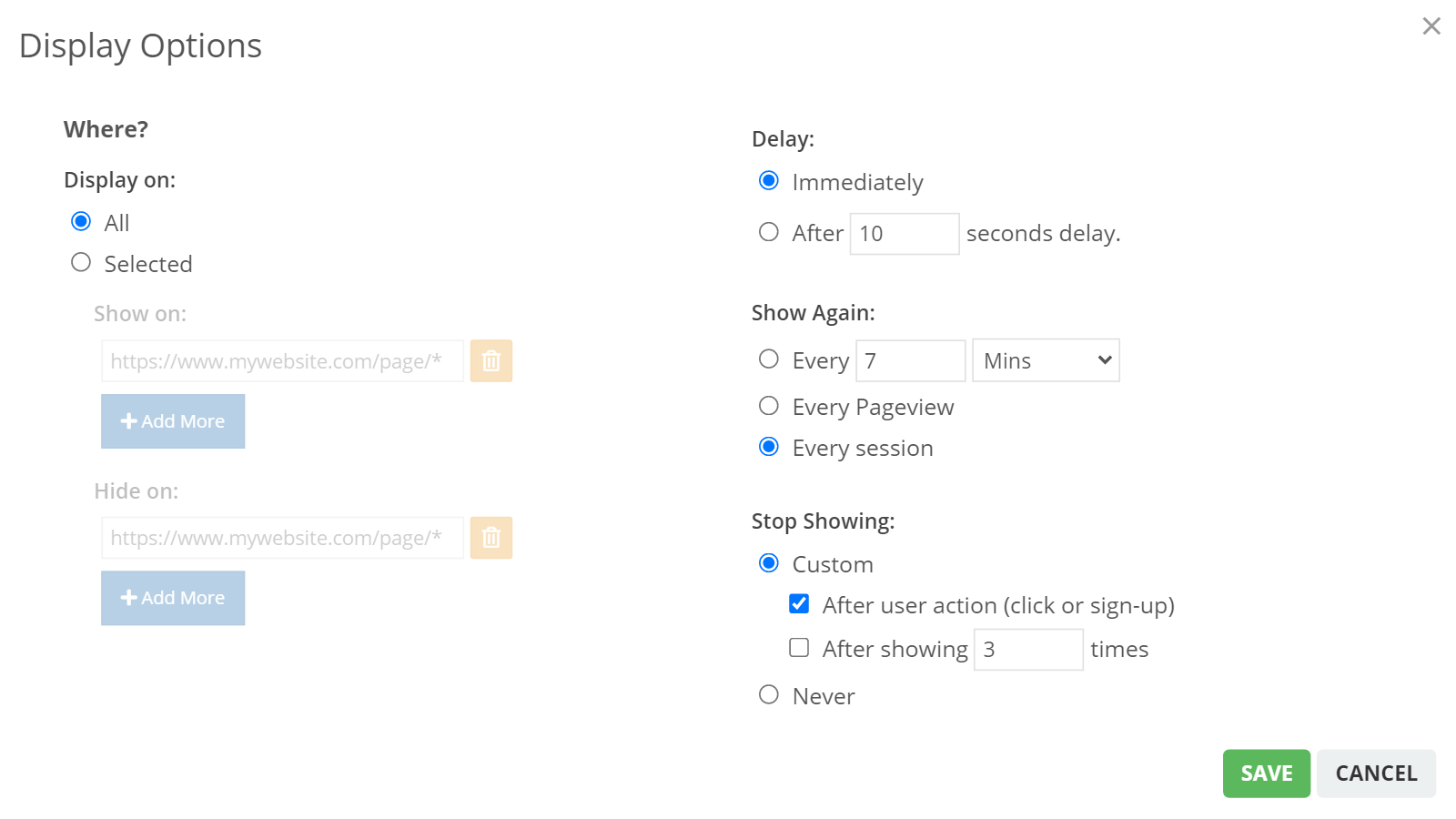Click the seconds delay value field
Viewport: 1456px width, 819px height.
(905, 234)
